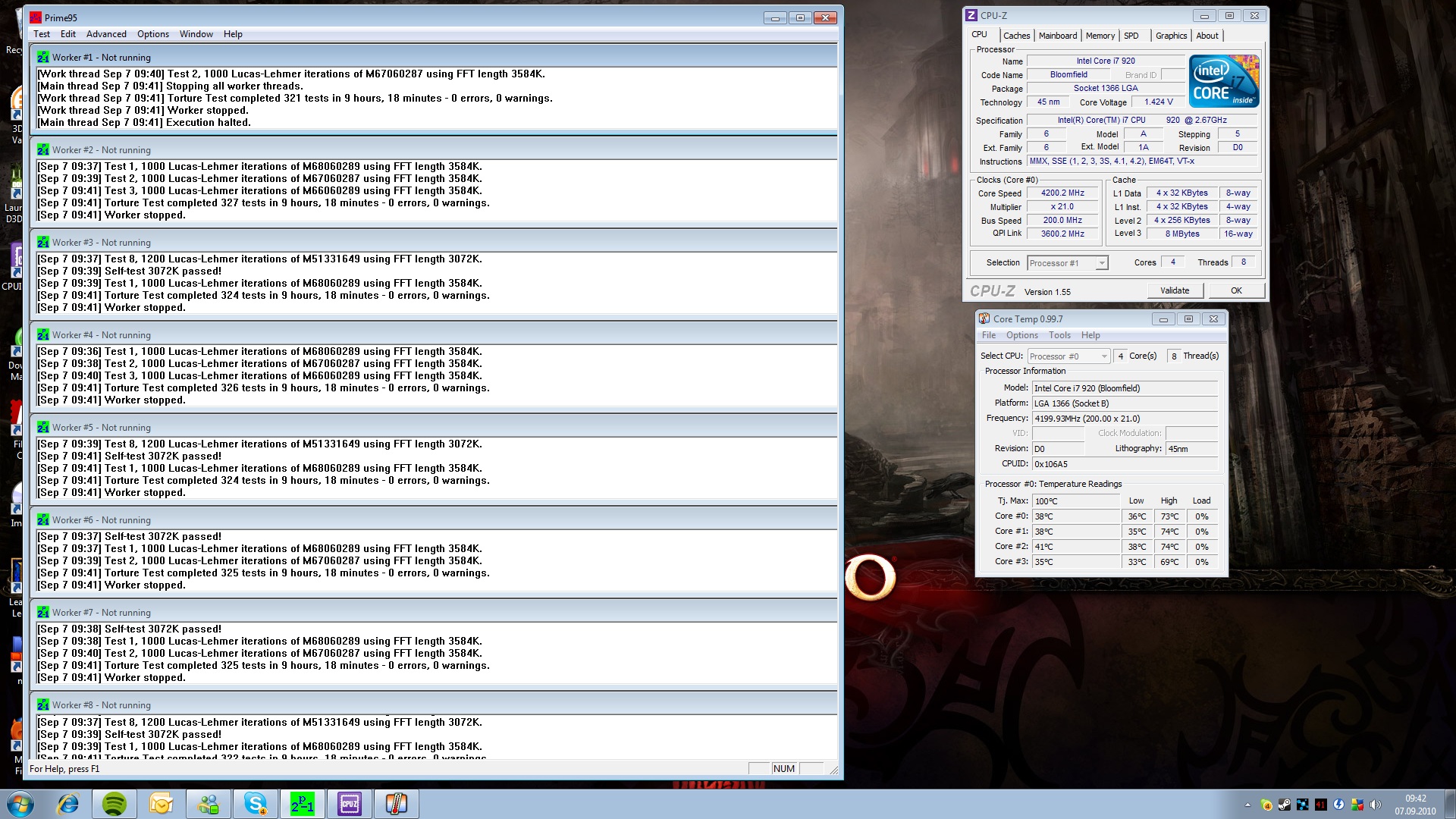Click the Worker #1 - Not running title bar
Image resolution: width=1456 pixels, height=819 pixels.
[434, 58]
